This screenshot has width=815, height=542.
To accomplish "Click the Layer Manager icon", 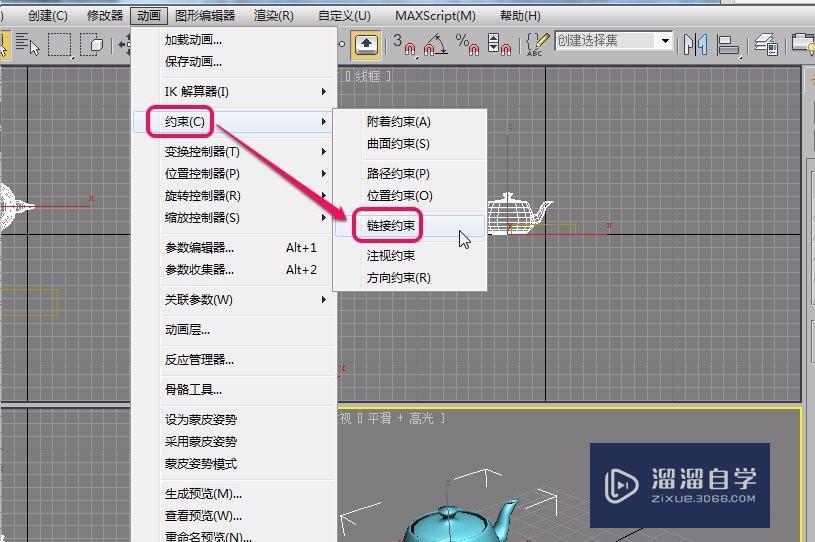I will click(766, 45).
